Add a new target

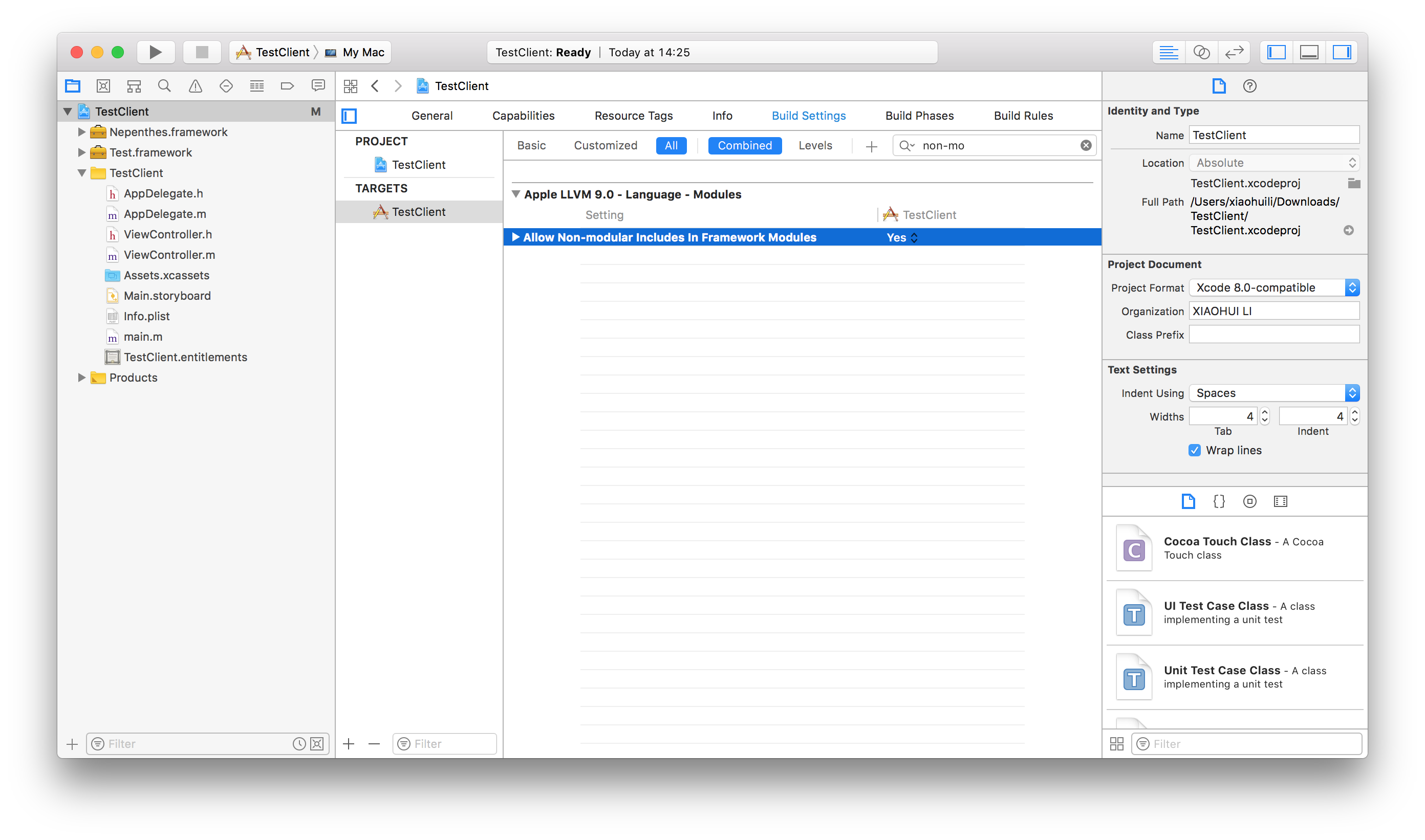coord(349,744)
